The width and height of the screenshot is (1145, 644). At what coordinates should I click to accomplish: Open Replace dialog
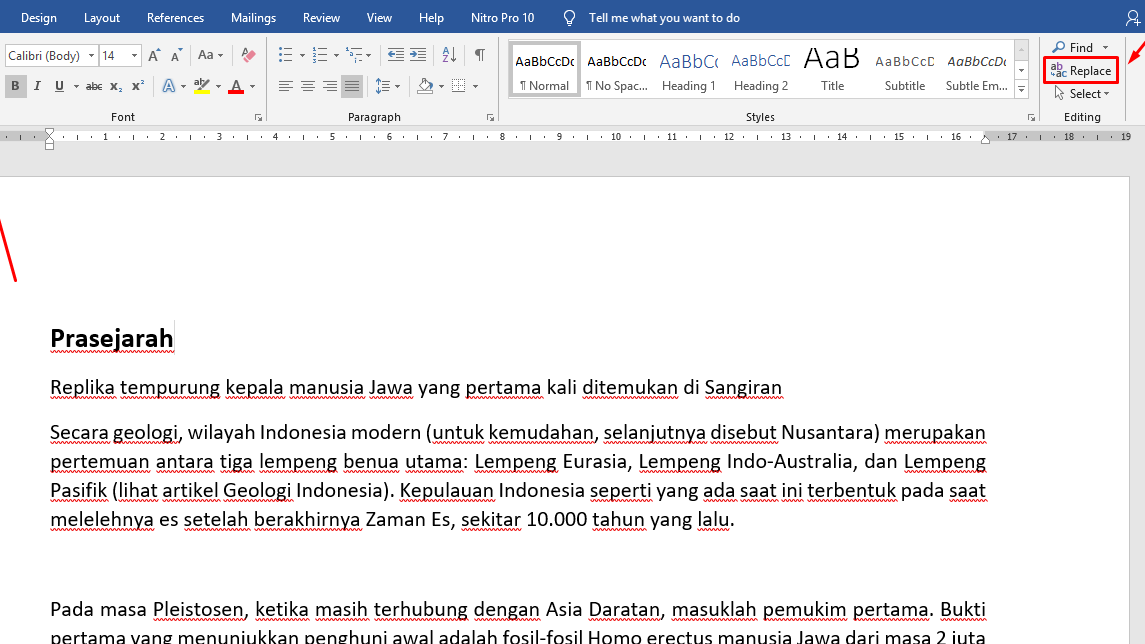click(1081, 71)
